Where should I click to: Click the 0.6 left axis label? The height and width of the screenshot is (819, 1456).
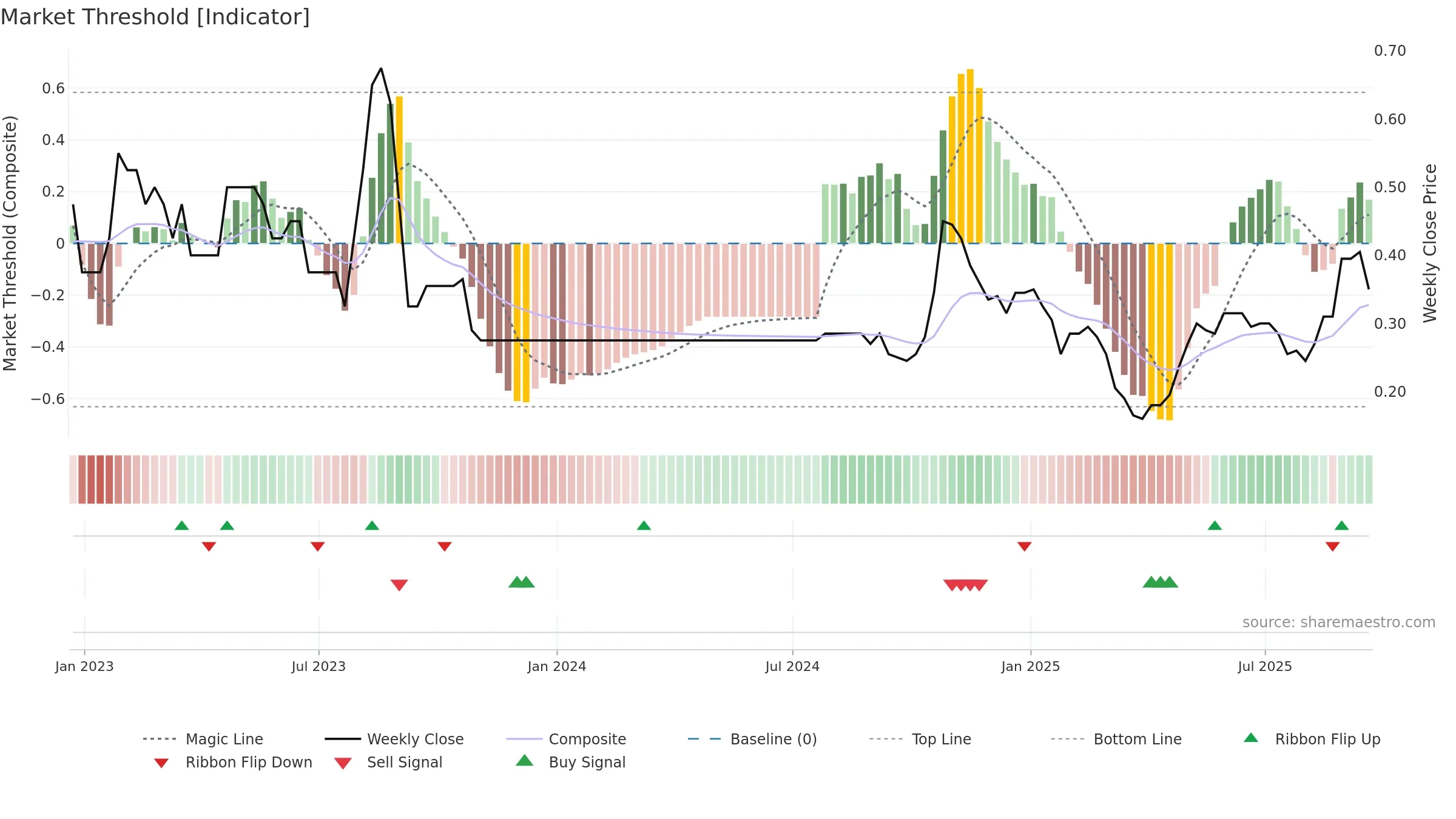[x=53, y=89]
